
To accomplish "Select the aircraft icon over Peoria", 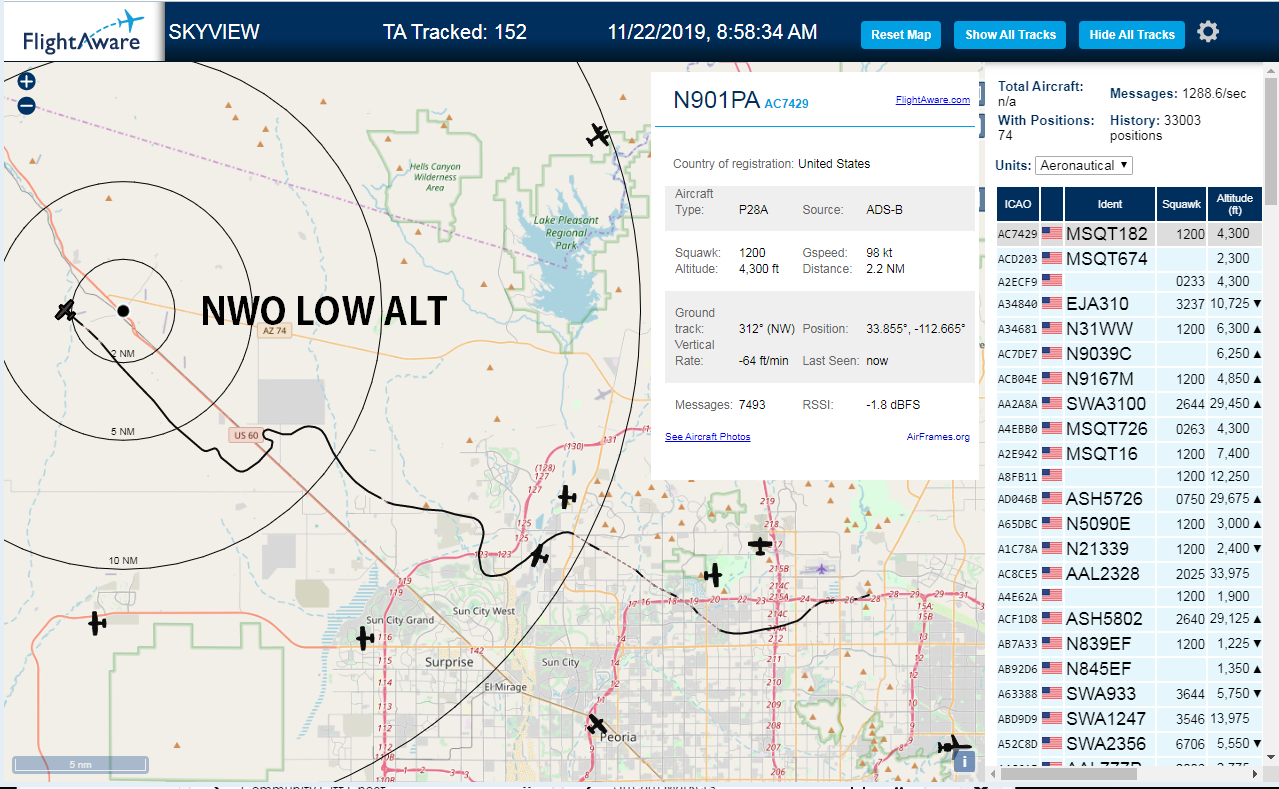I will 597,724.
